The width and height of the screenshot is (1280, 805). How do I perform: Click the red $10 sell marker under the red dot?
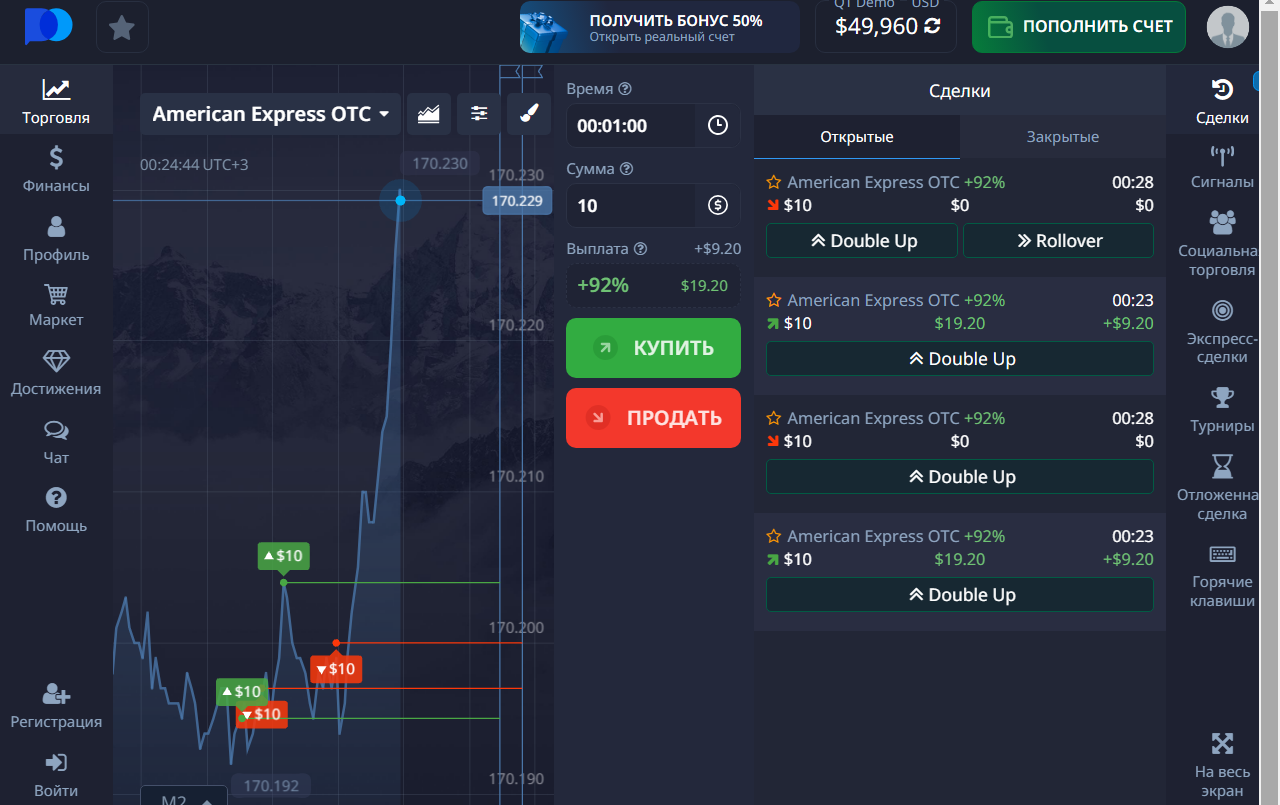point(336,669)
